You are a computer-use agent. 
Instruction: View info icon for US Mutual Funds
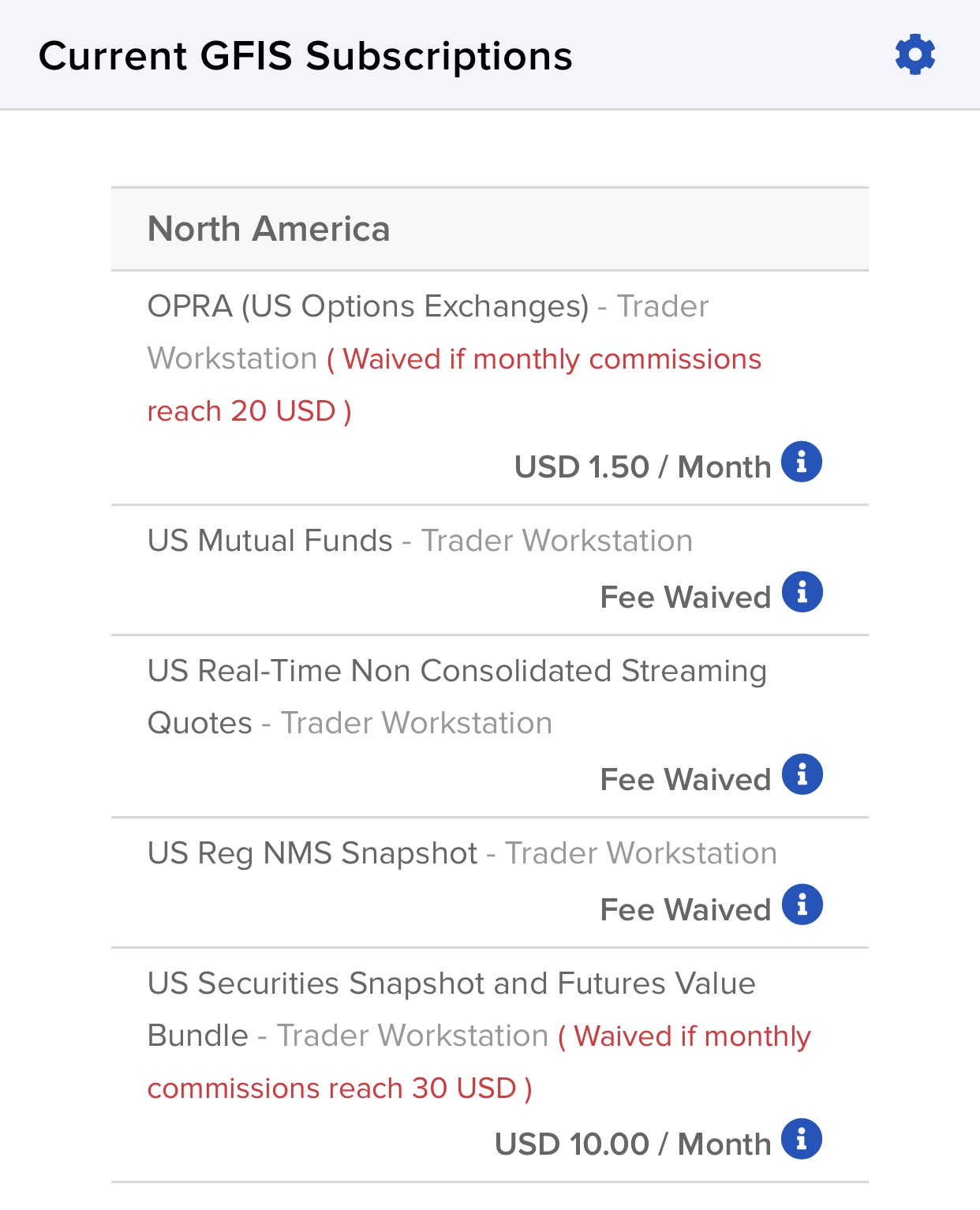[x=802, y=592]
